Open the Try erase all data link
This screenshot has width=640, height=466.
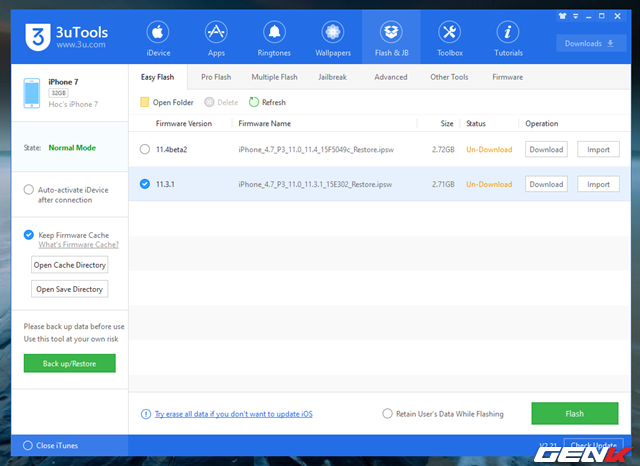click(233, 414)
